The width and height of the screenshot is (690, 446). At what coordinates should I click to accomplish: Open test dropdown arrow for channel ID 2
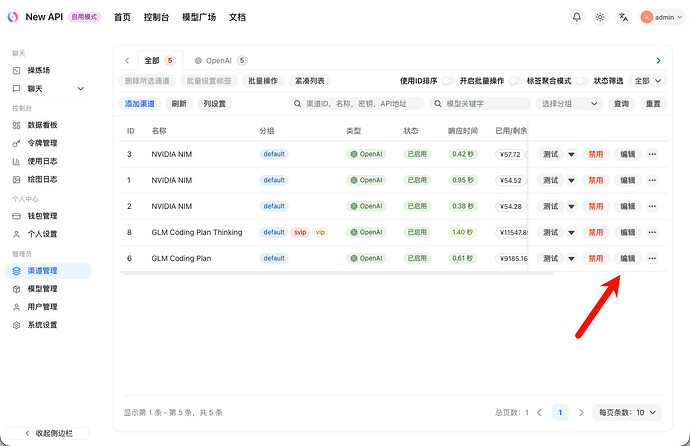(571, 206)
